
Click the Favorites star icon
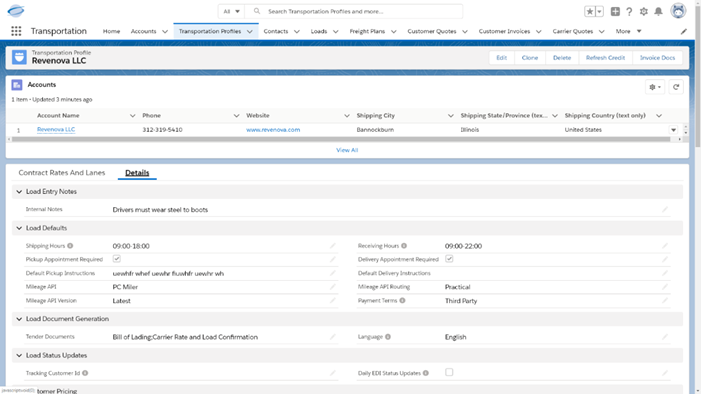(590, 12)
